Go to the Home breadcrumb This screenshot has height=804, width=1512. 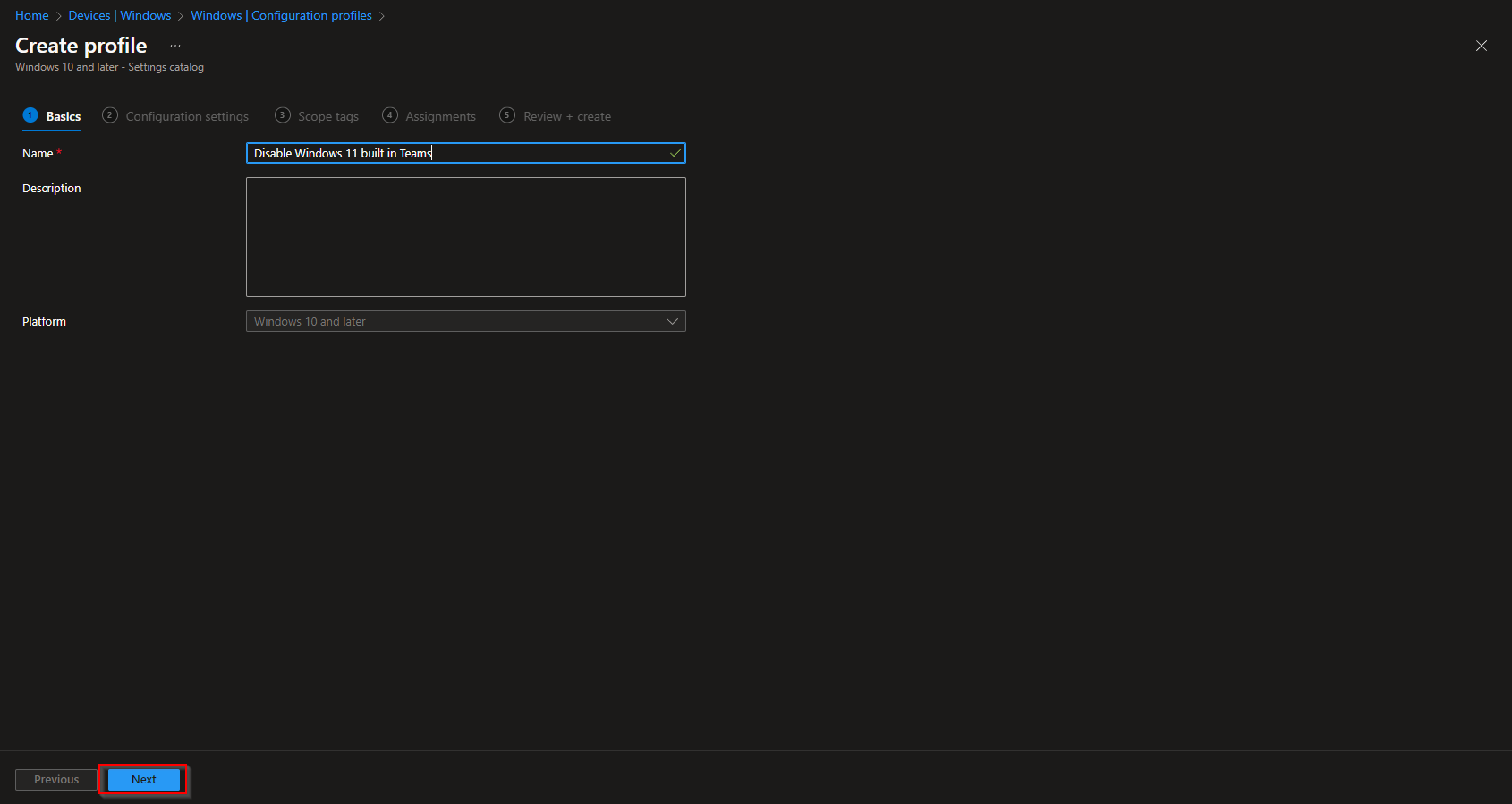(32, 15)
